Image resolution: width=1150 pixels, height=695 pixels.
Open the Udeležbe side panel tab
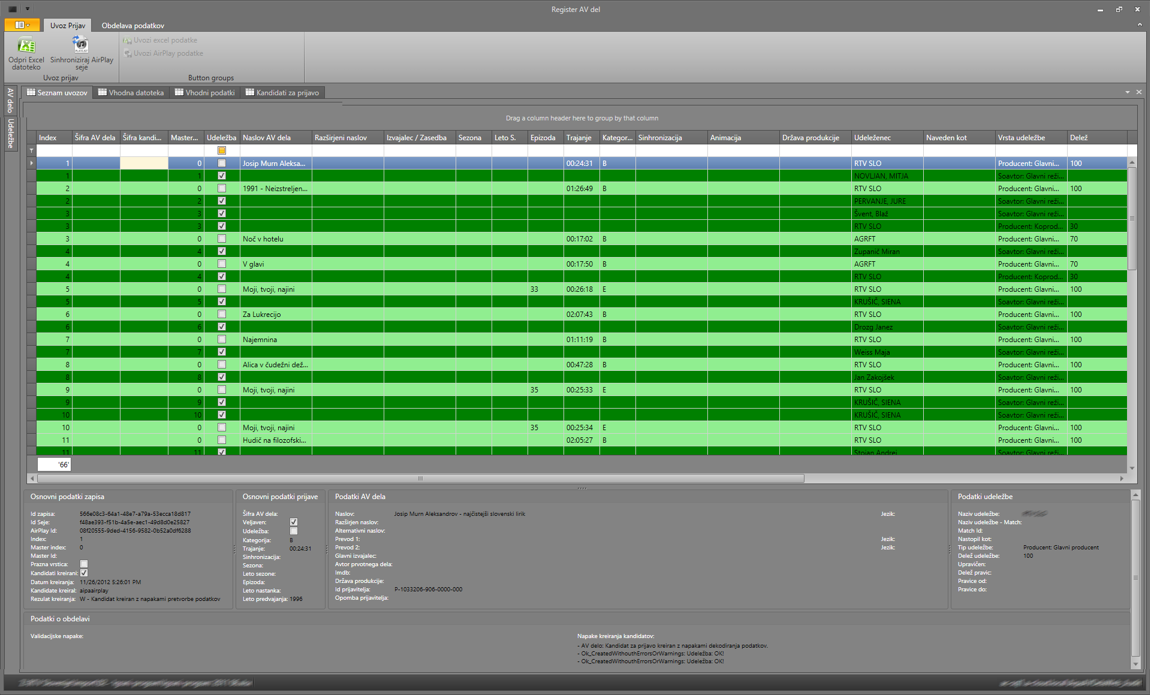click(x=10, y=133)
